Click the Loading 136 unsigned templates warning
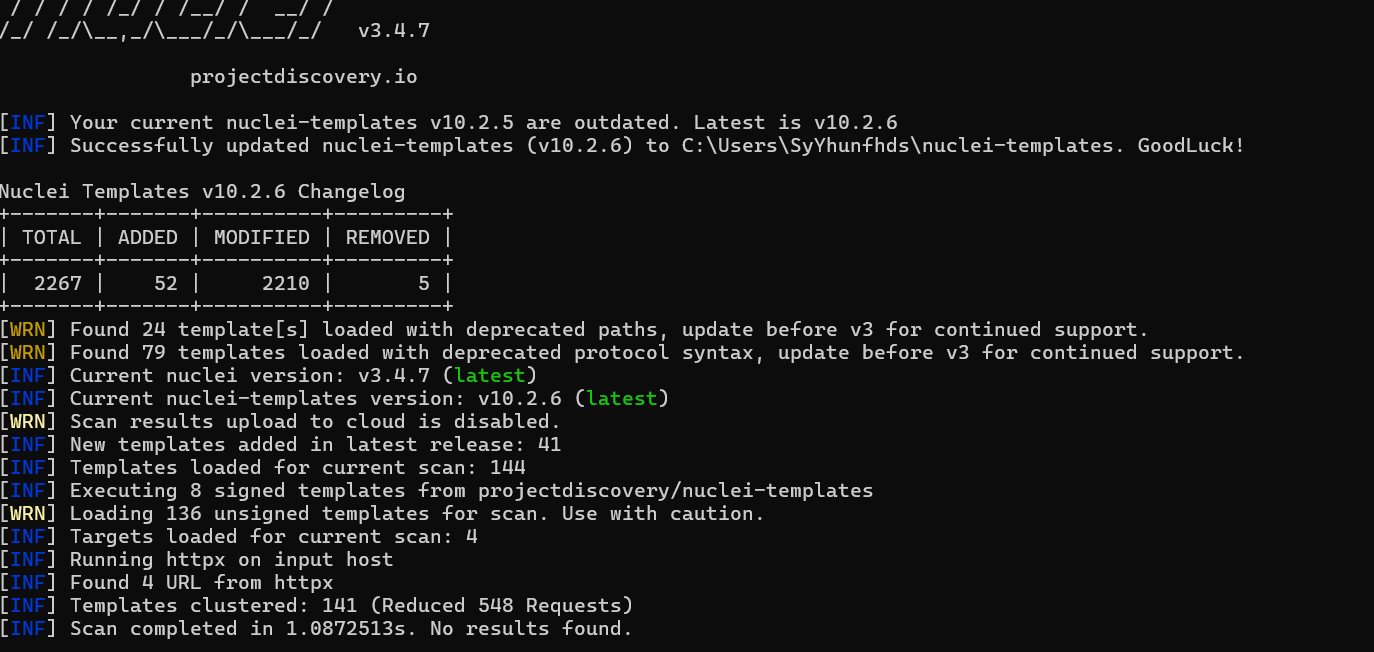The width and height of the screenshot is (1374, 652). [x=382, y=514]
